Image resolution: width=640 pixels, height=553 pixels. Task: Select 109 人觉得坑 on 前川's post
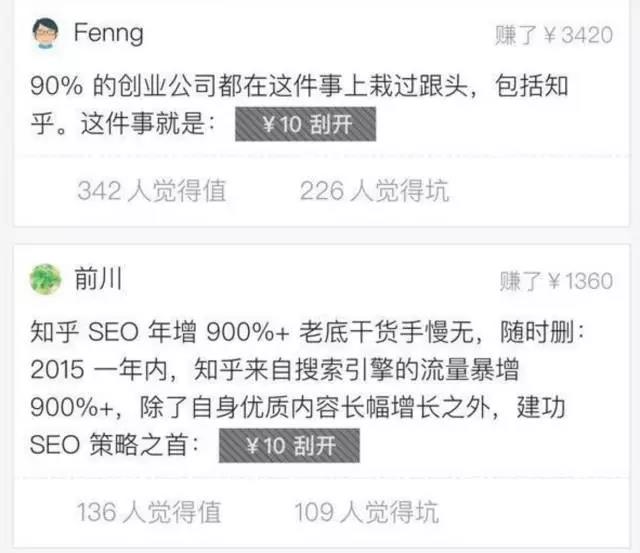pyautogui.click(x=366, y=512)
